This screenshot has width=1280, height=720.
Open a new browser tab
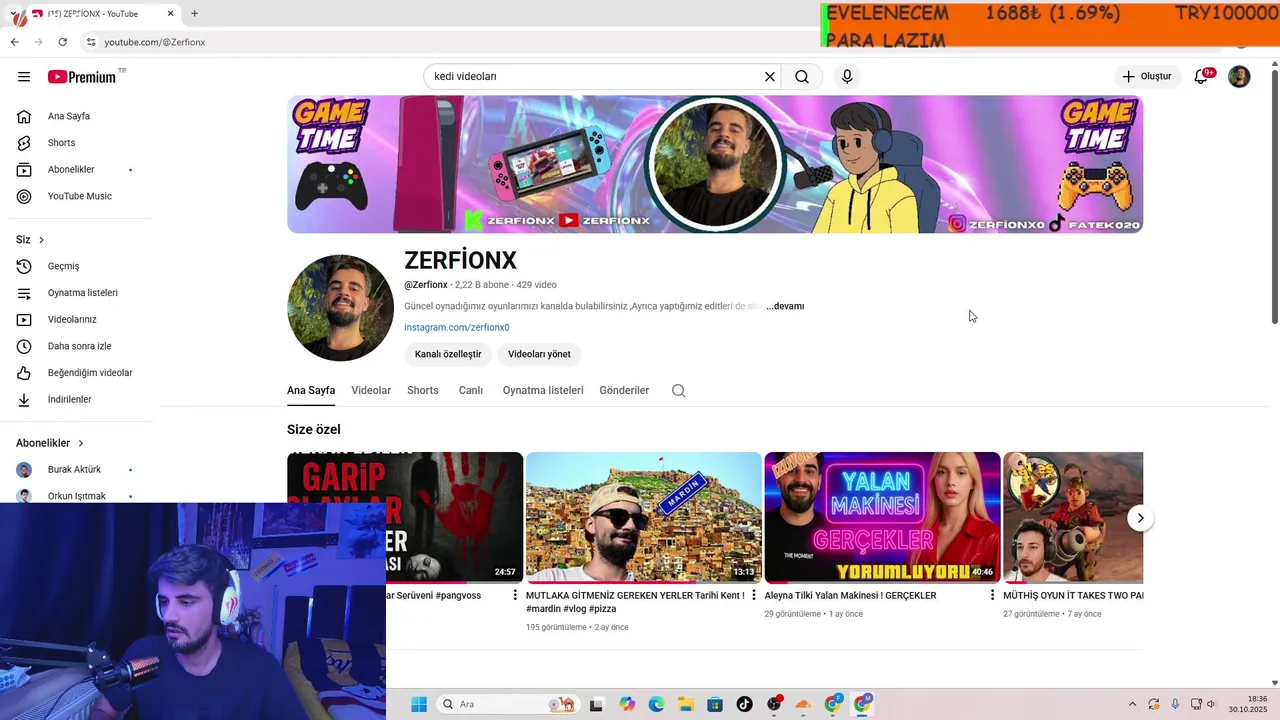pyautogui.click(x=194, y=14)
